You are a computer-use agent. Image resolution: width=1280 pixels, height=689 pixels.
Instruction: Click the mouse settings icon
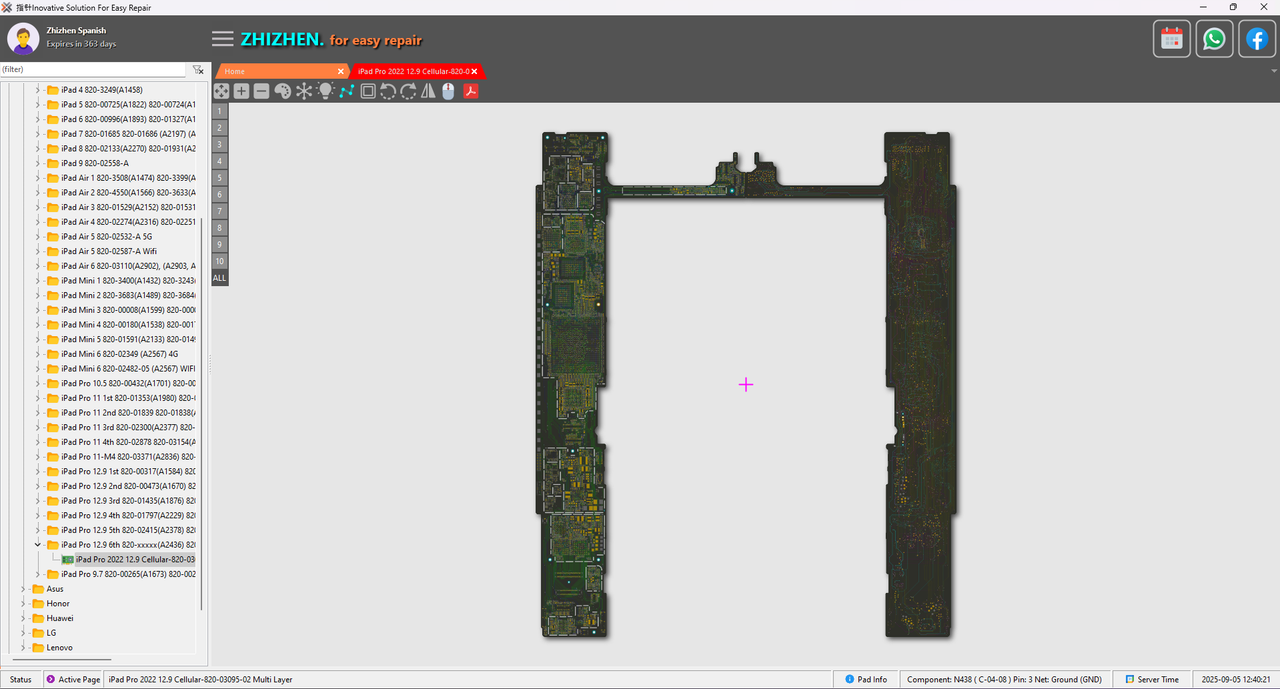click(448, 91)
